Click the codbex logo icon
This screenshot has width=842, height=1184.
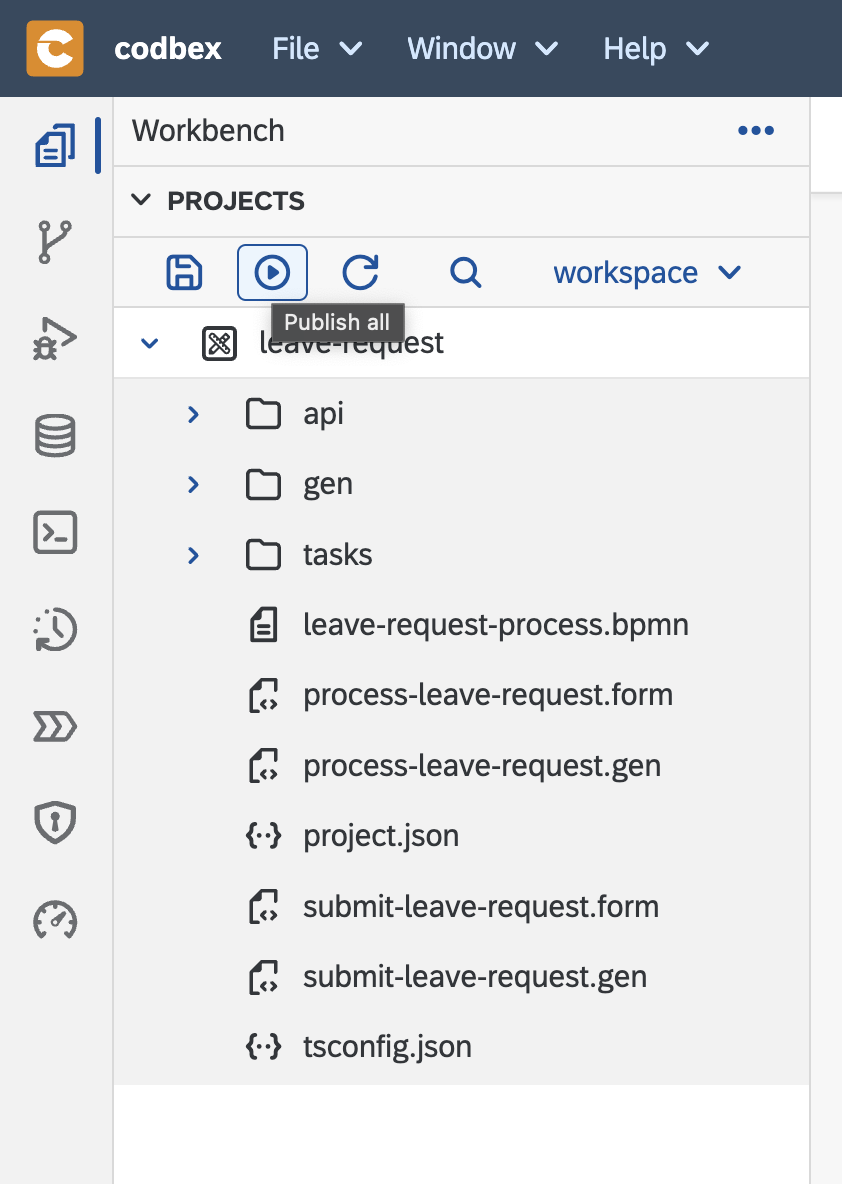(x=55, y=48)
